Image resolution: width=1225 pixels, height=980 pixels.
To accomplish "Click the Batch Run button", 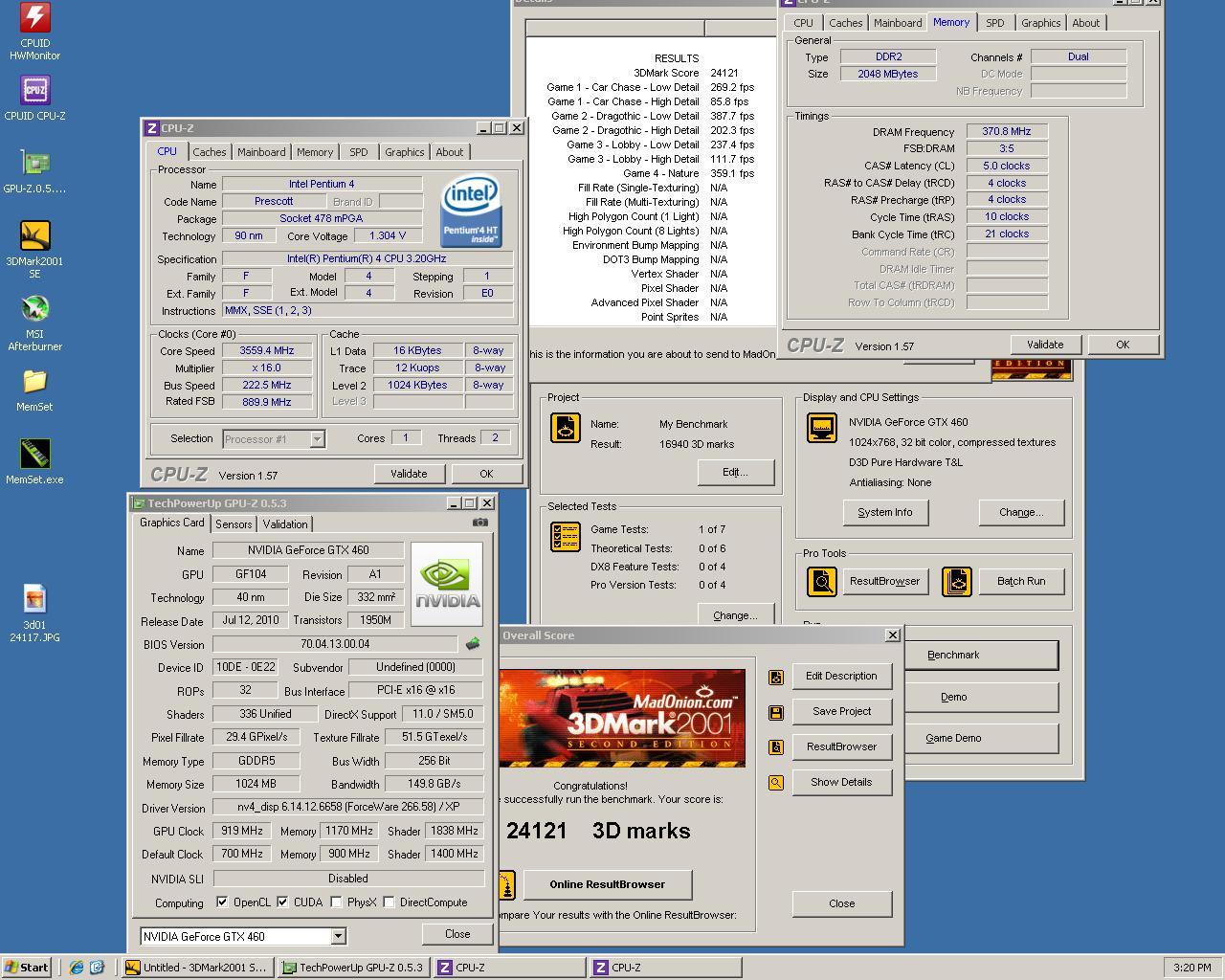I will pyautogui.click(x=1021, y=581).
